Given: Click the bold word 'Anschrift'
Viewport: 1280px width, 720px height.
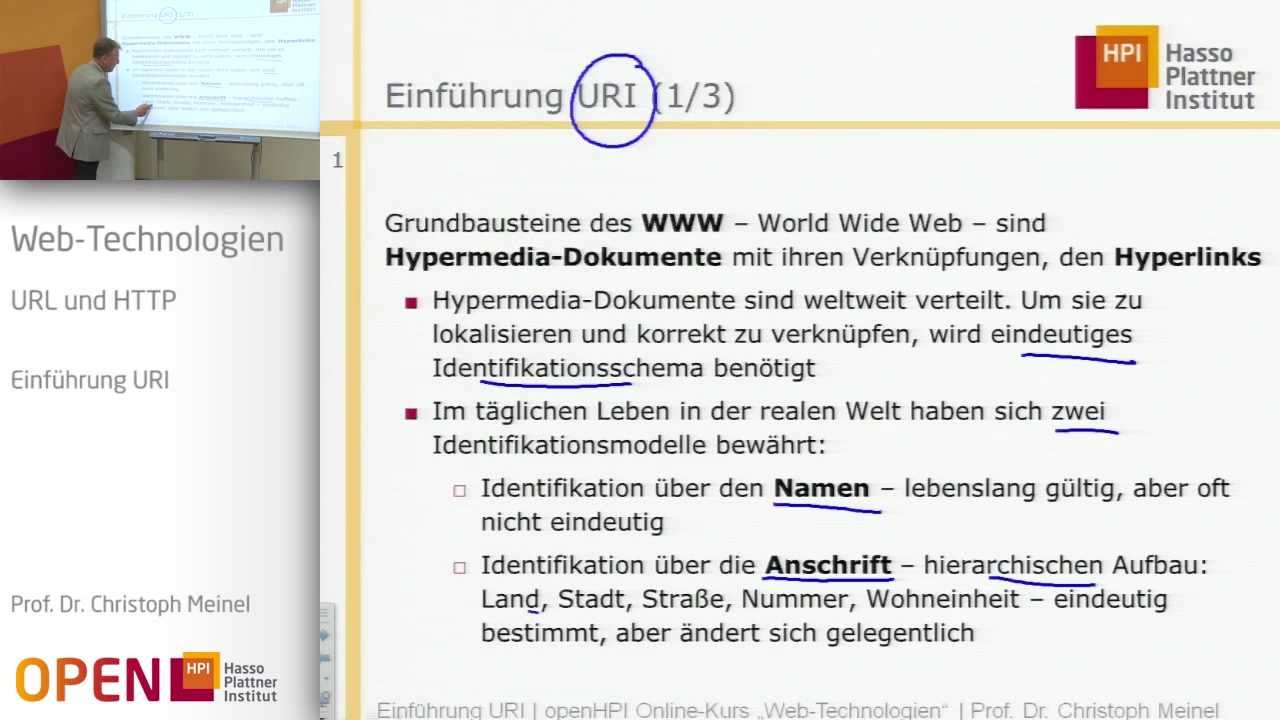Looking at the screenshot, I should (828, 565).
